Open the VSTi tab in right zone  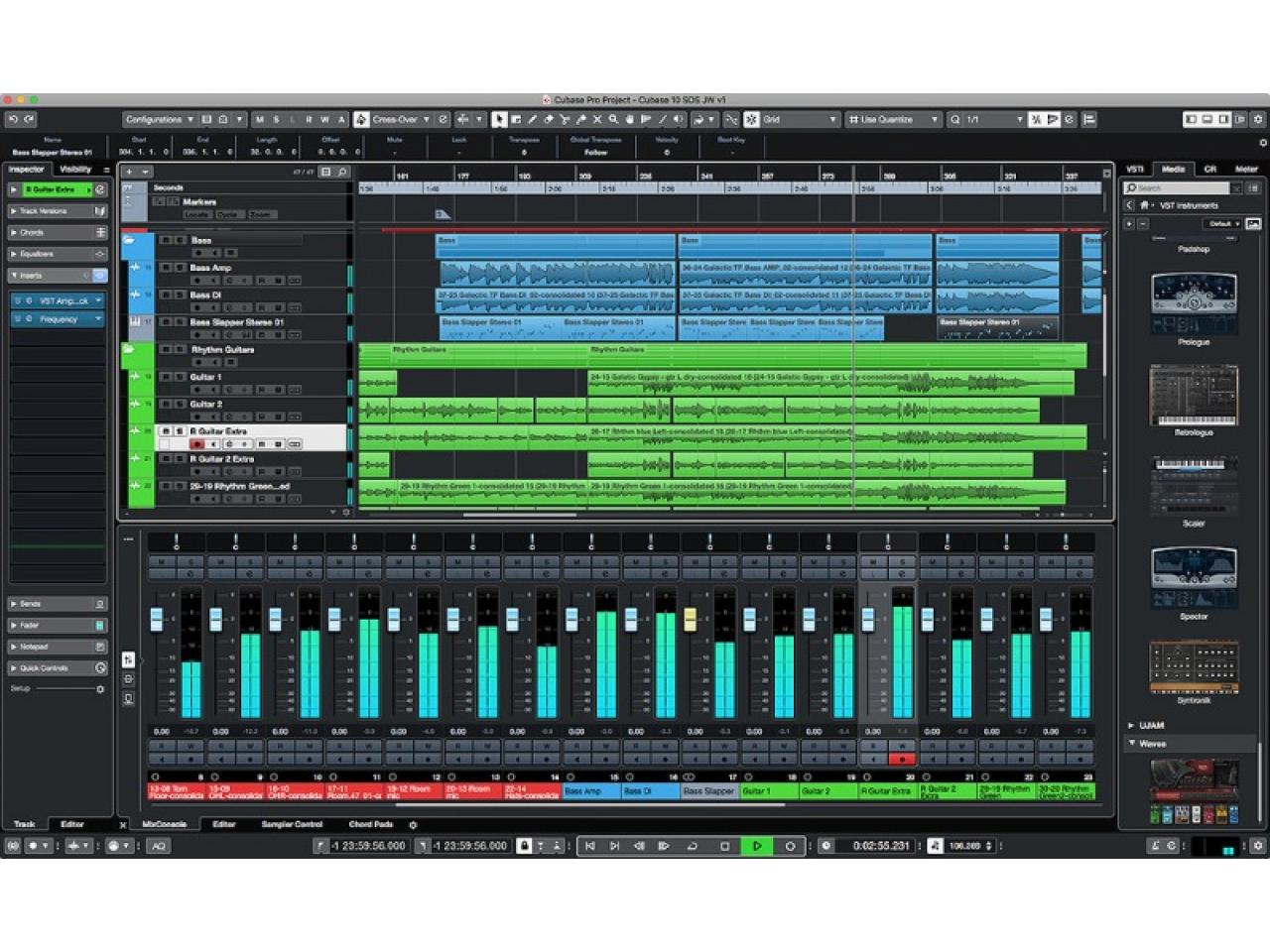[1135, 170]
